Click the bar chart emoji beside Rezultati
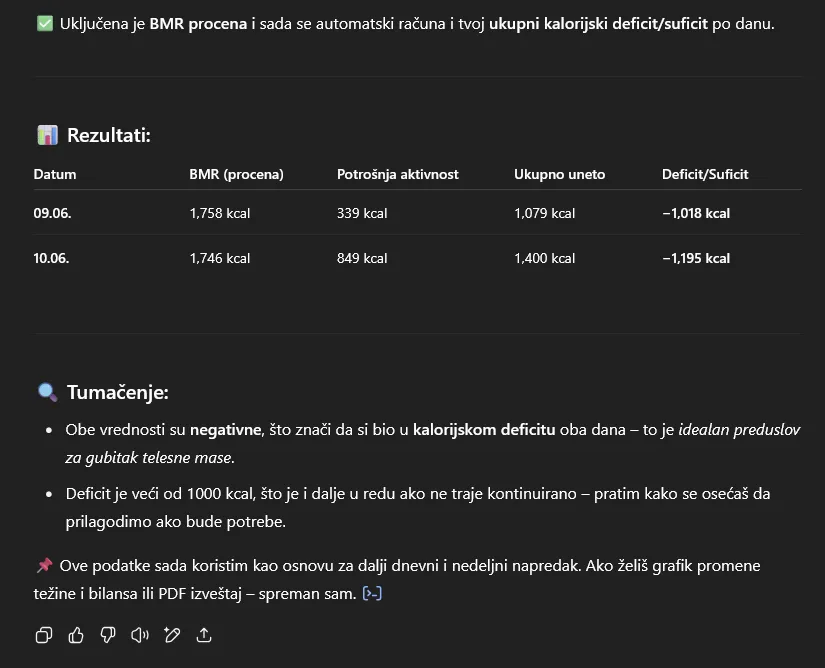 (47, 135)
